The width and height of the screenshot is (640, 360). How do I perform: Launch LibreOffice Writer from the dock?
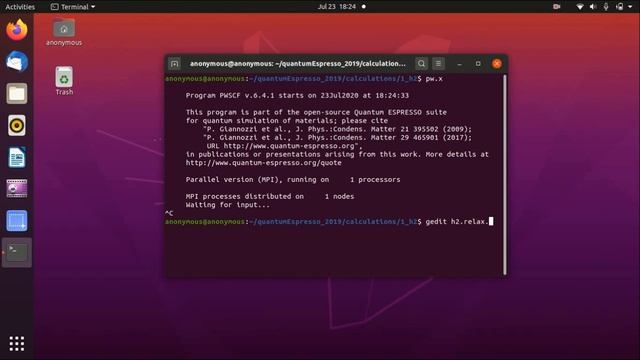[x=17, y=157]
